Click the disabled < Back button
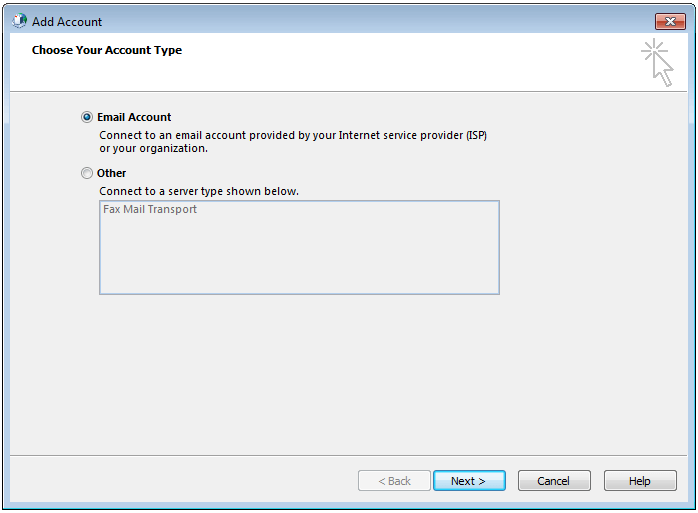698x513 pixels. coord(394,481)
